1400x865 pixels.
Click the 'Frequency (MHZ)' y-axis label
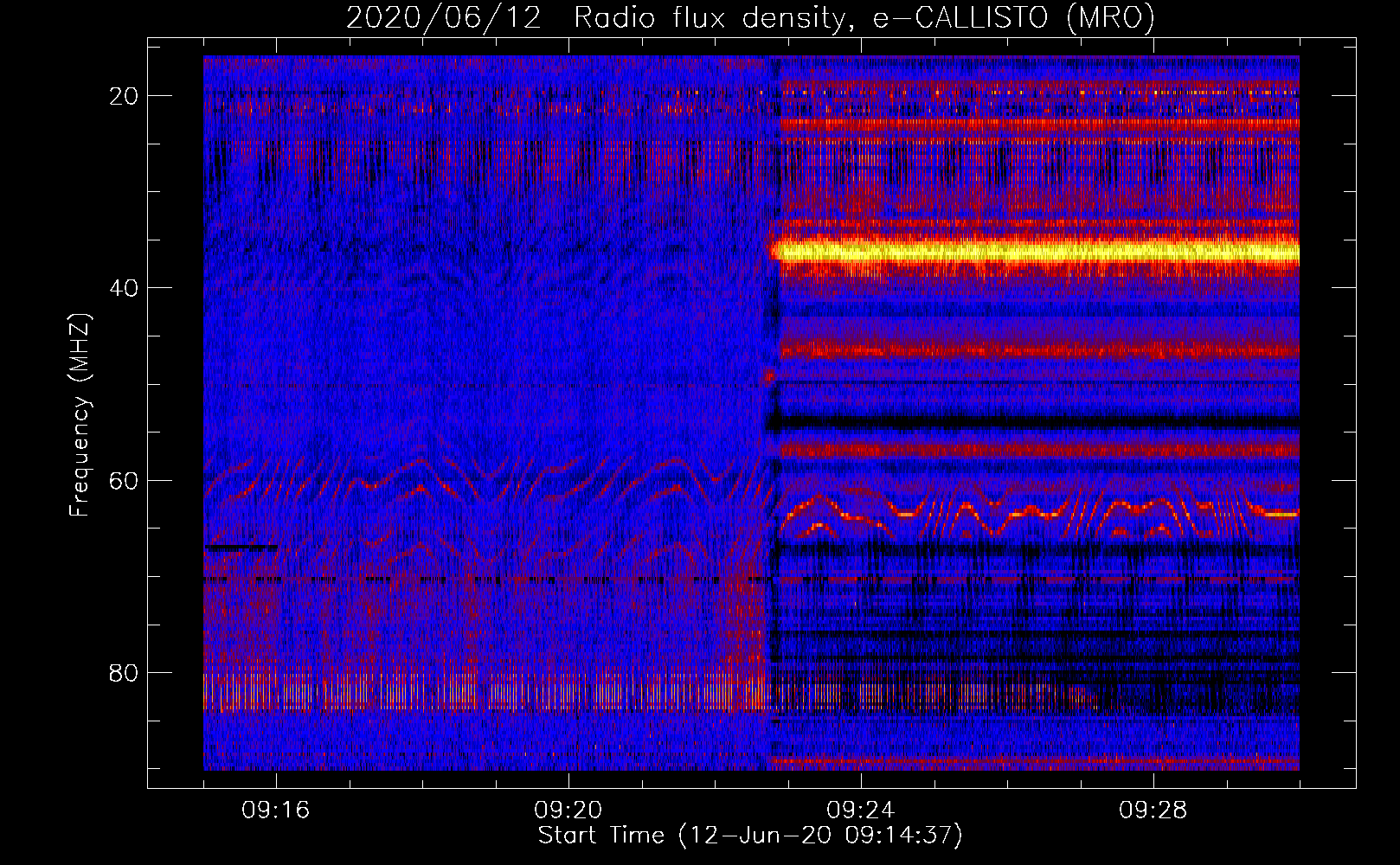click(80, 415)
